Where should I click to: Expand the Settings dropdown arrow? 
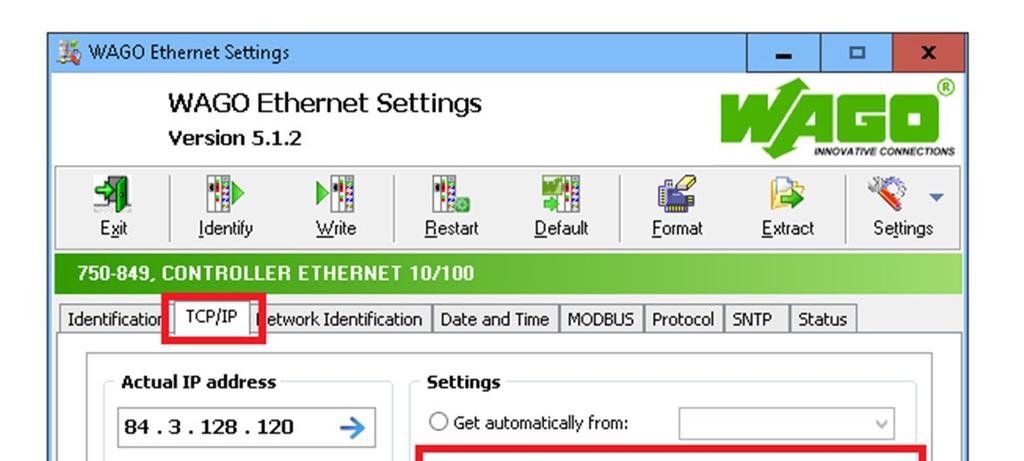pos(936,197)
